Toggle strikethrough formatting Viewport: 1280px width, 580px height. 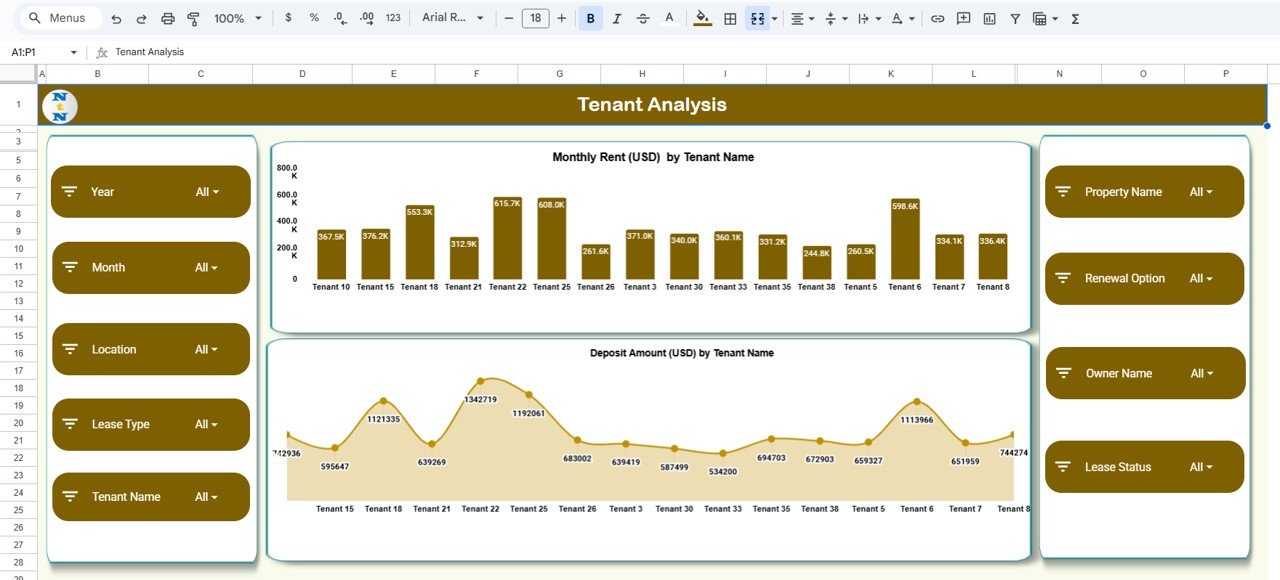point(642,19)
